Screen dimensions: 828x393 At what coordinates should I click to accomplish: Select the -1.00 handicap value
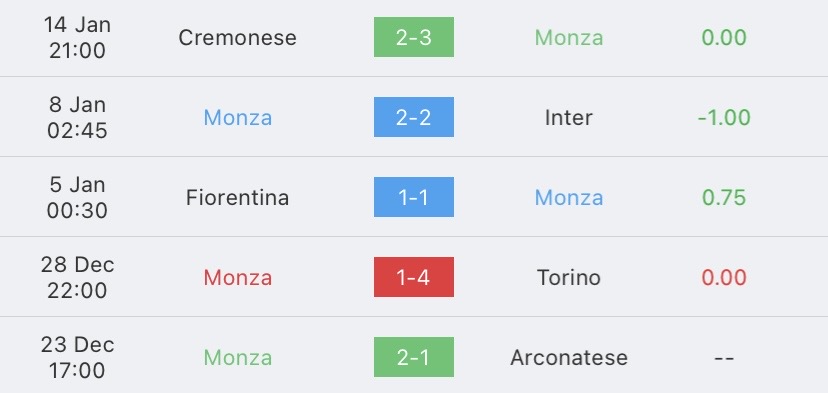[724, 117]
